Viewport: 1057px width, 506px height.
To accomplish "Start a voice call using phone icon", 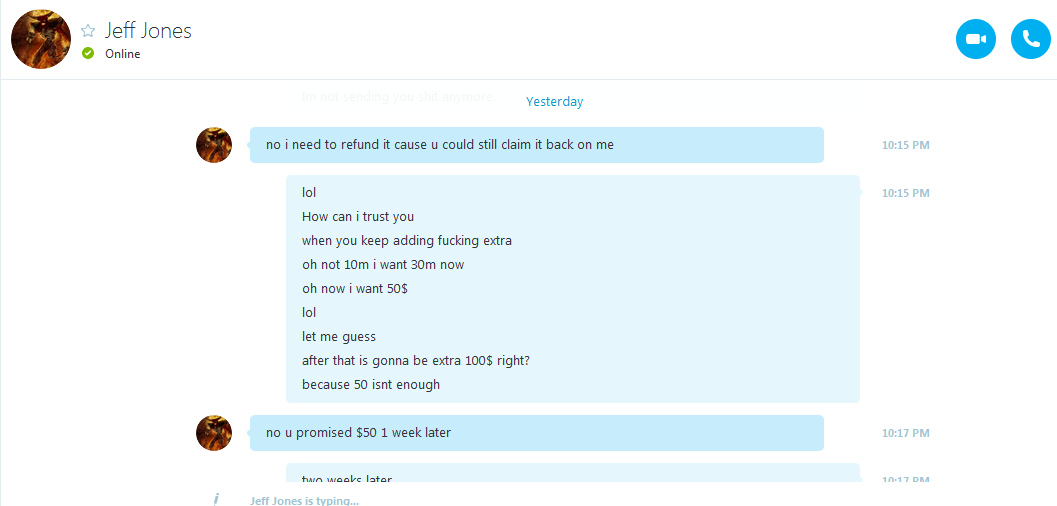I will pos(1031,39).
